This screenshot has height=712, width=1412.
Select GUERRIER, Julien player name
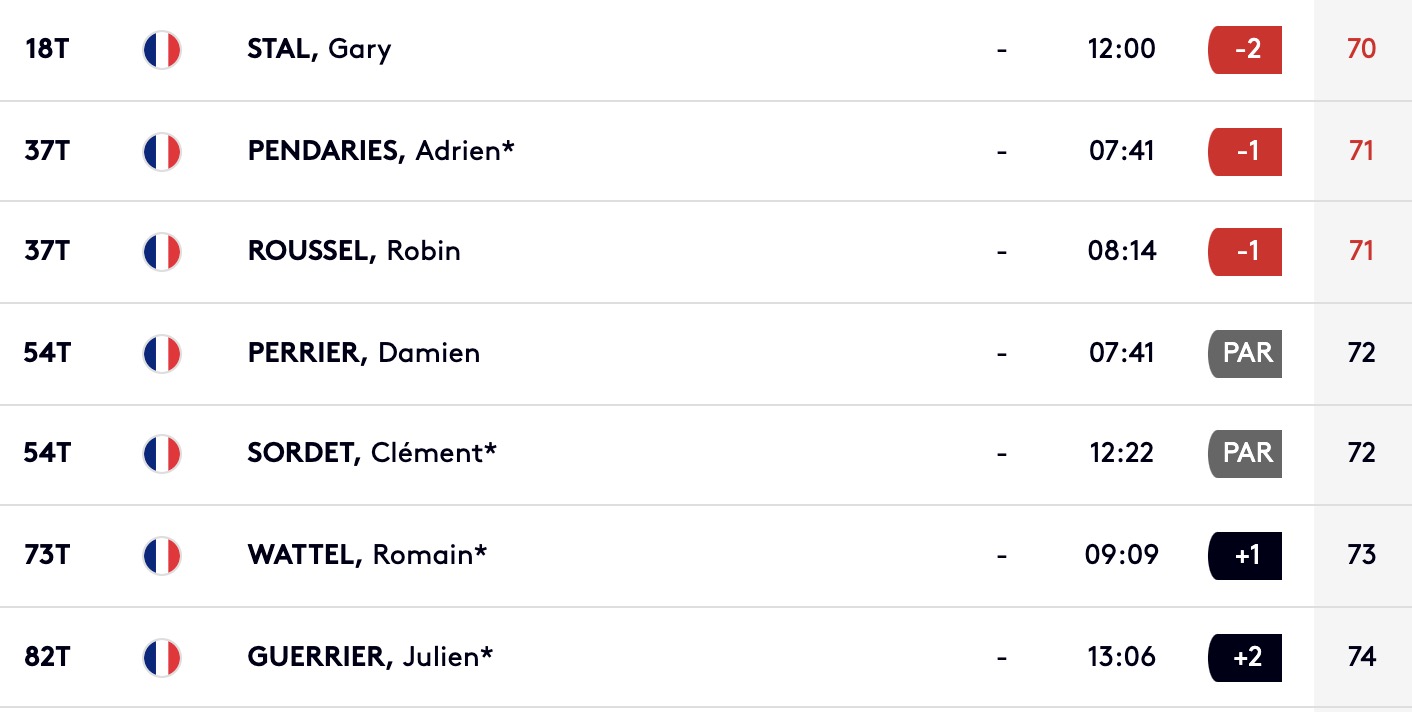tap(371, 657)
